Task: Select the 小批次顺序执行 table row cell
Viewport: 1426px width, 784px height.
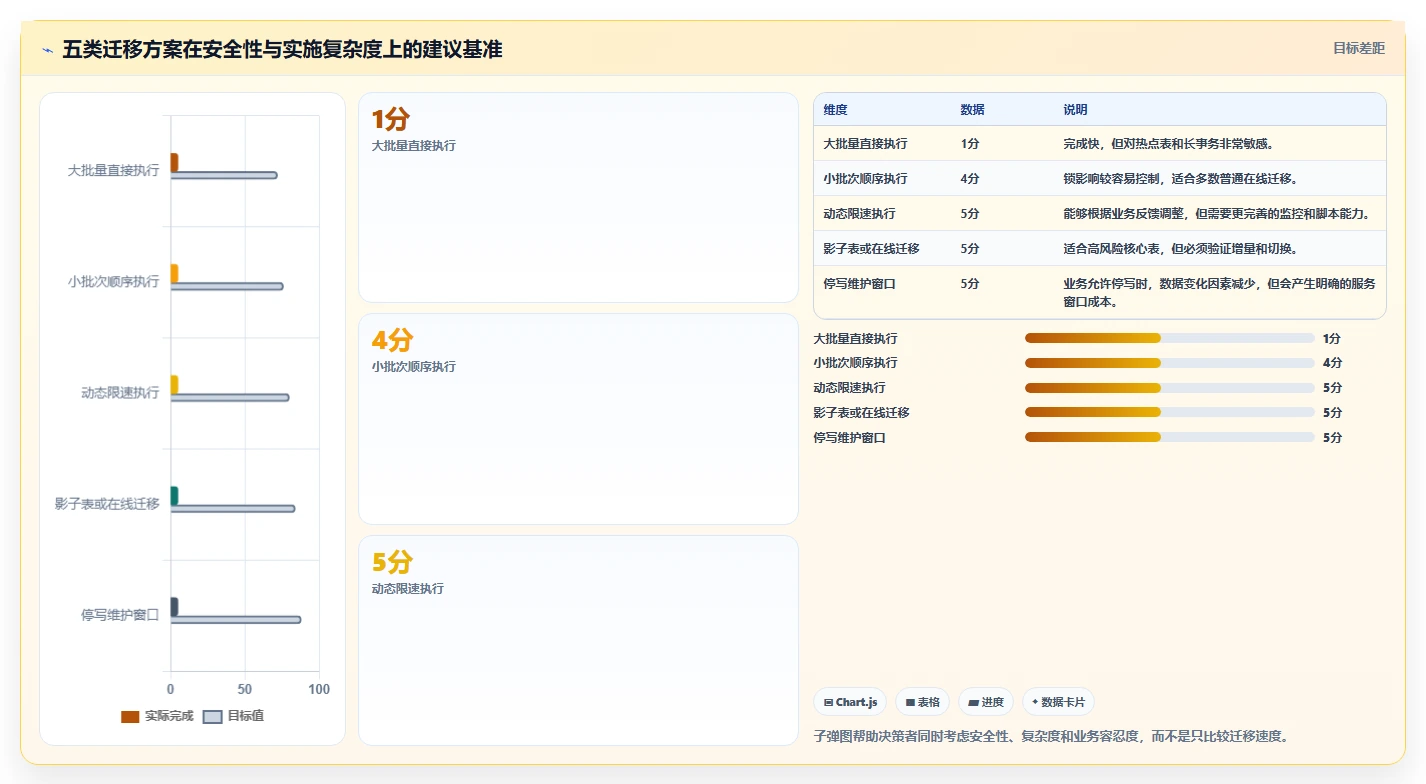Action: (865, 179)
